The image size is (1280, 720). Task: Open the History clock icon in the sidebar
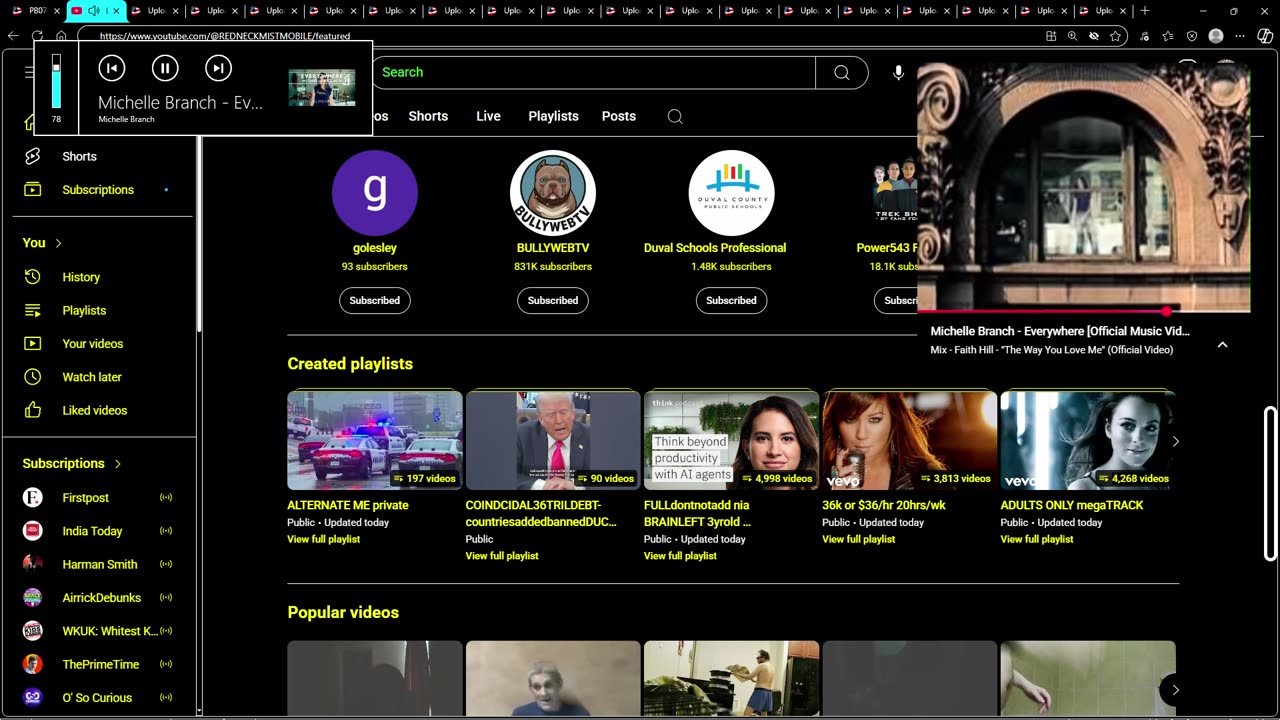33,277
